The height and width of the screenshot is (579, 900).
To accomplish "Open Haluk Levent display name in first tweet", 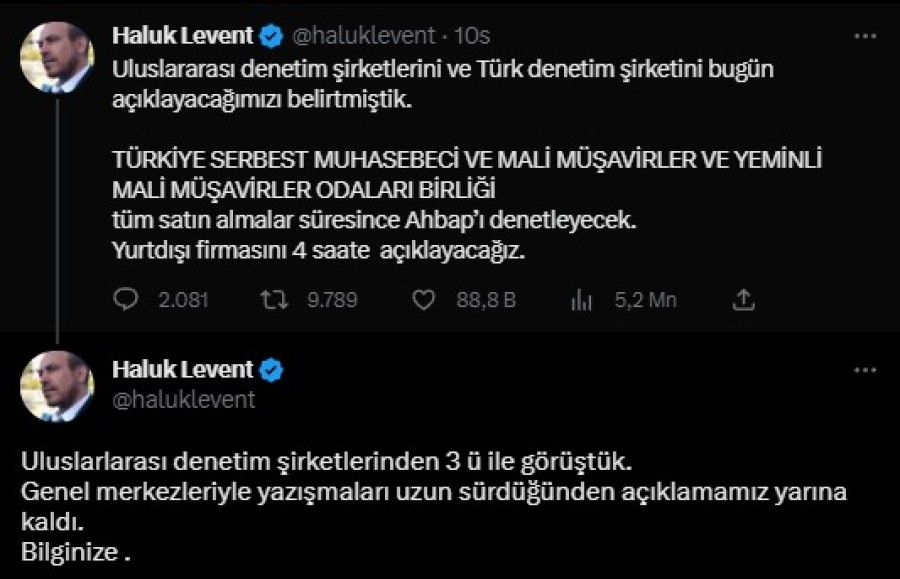I will point(183,36).
